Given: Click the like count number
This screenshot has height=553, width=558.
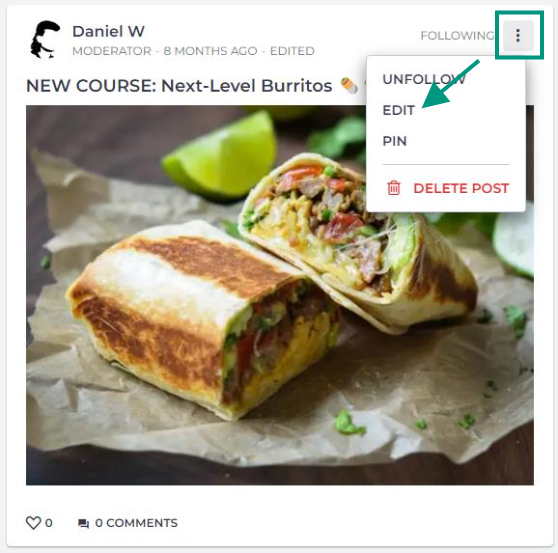Looking at the screenshot, I should [x=49, y=523].
